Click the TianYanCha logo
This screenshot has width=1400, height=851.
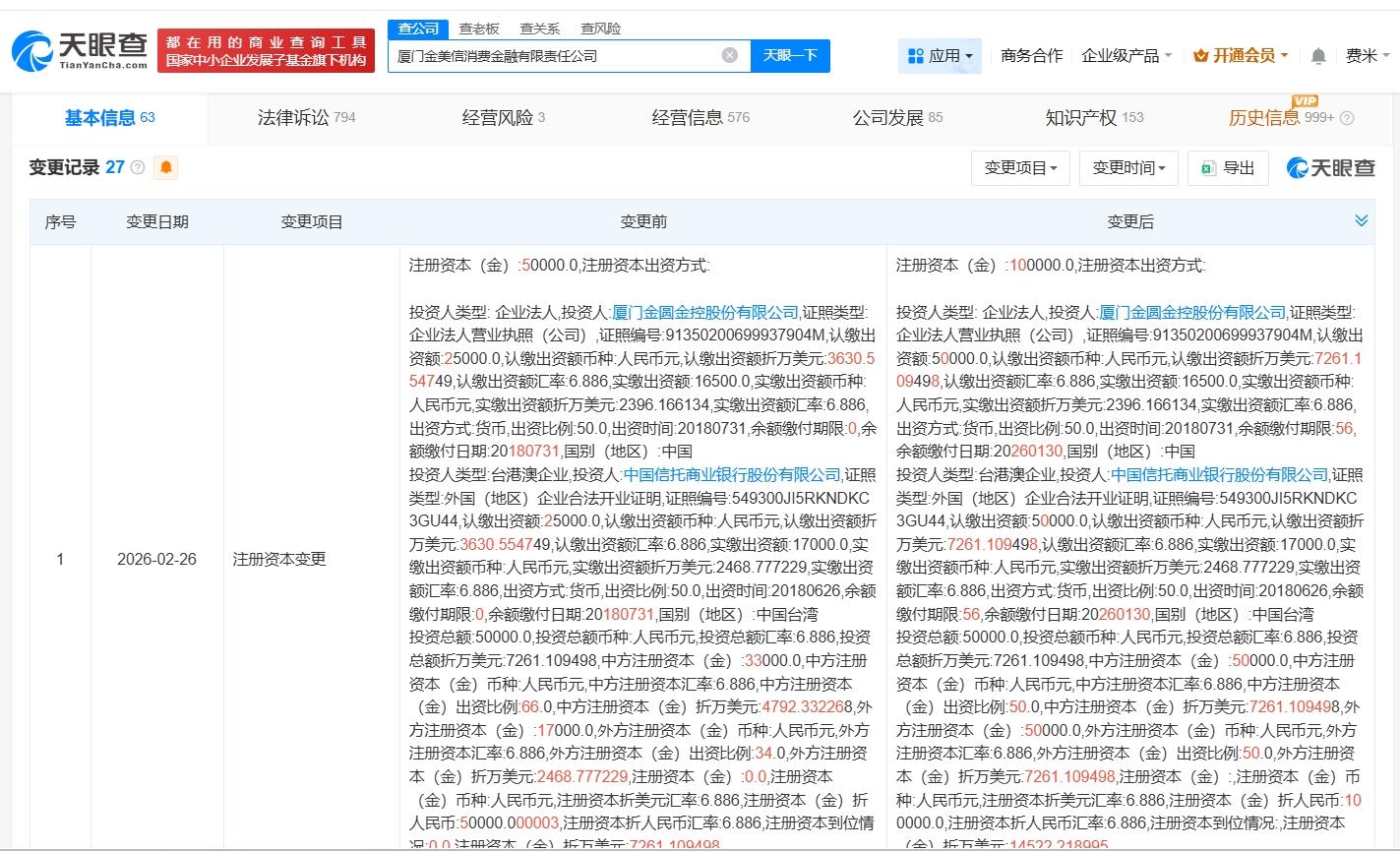pos(81,49)
